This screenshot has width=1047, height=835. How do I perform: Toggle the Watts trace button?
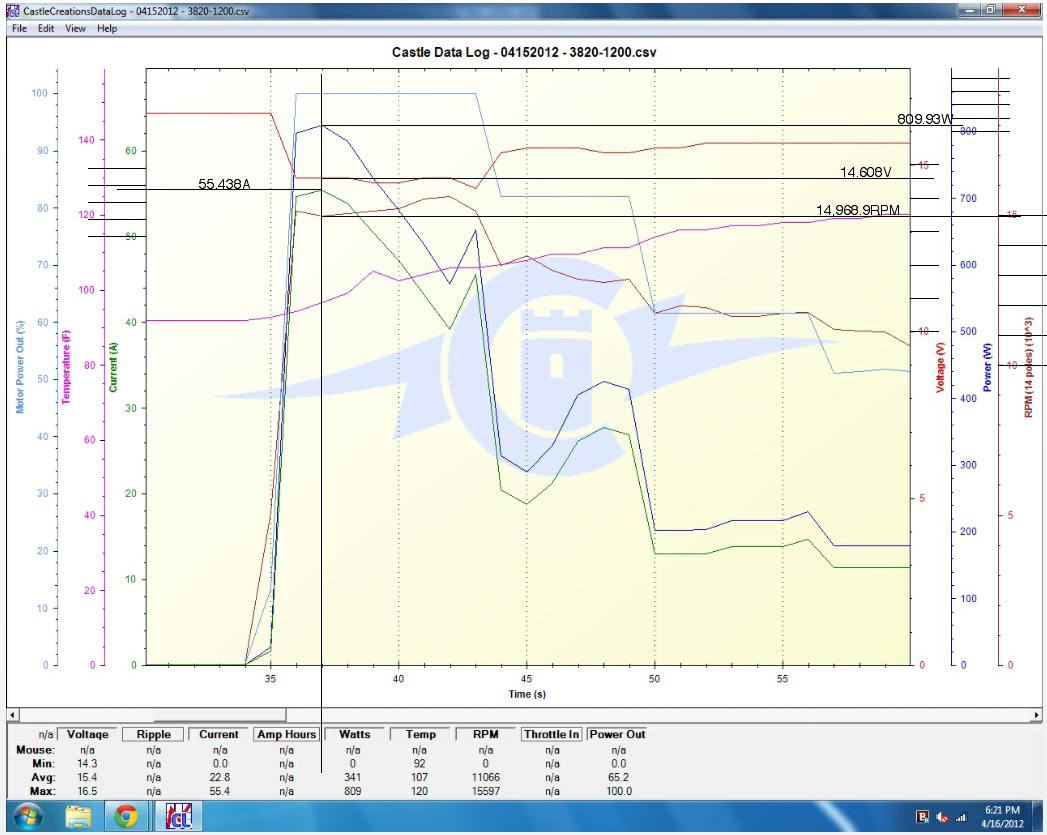pyautogui.click(x=355, y=734)
